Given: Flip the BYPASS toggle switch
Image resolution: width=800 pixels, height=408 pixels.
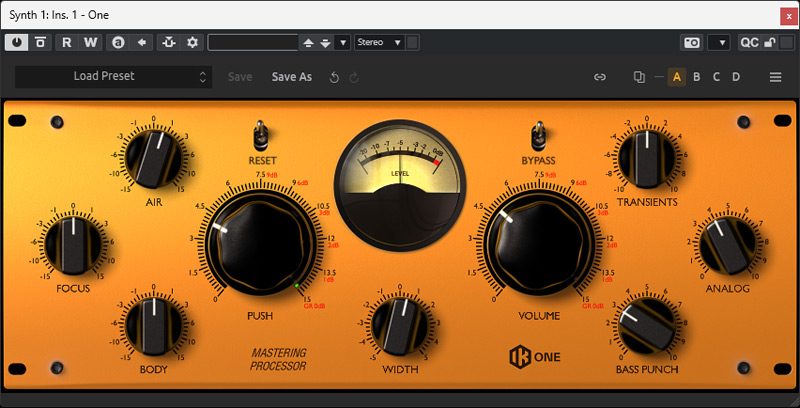Looking at the screenshot, I should point(538,135).
